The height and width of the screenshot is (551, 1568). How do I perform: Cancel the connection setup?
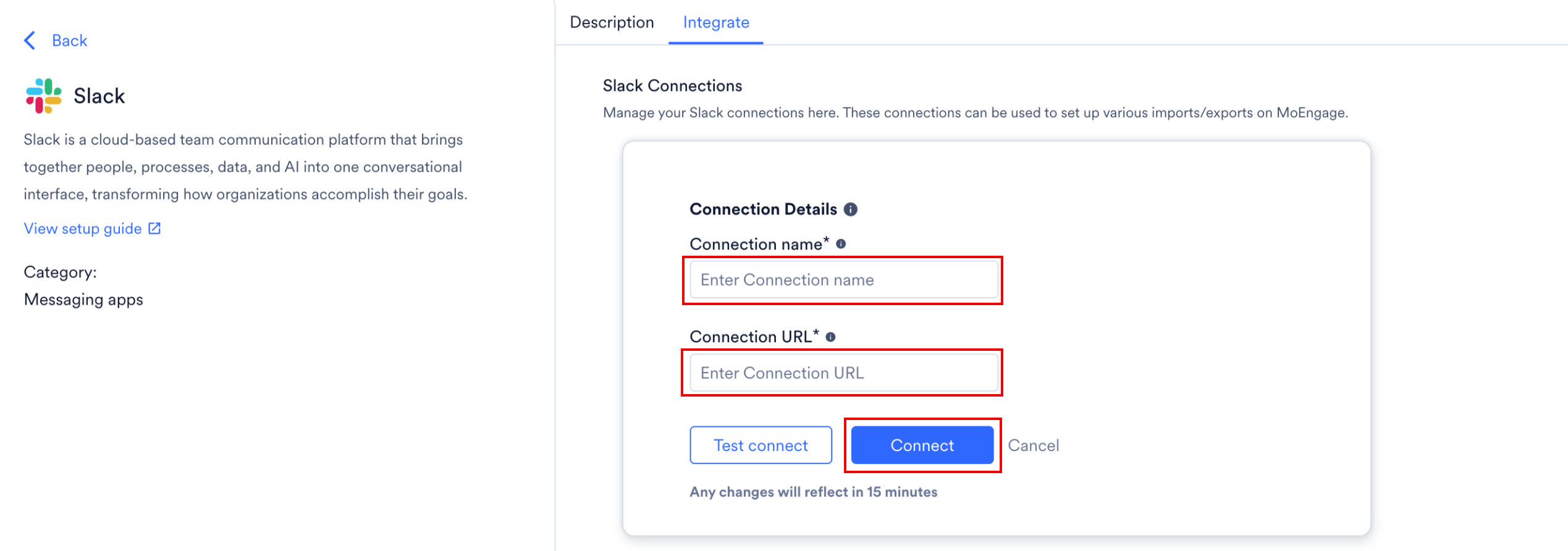(1033, 445)
